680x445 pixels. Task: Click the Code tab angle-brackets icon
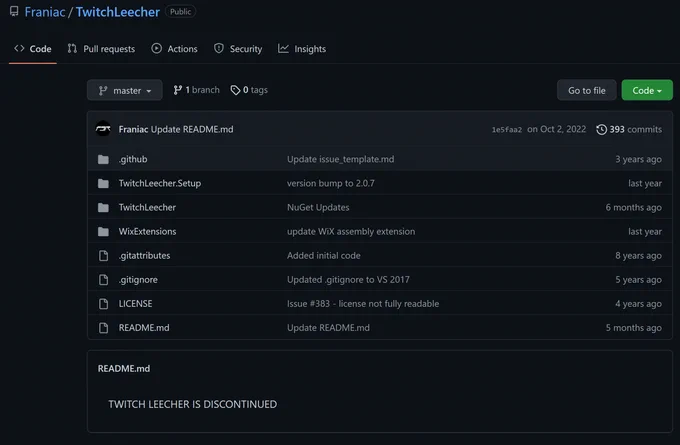tap(19, 49)
